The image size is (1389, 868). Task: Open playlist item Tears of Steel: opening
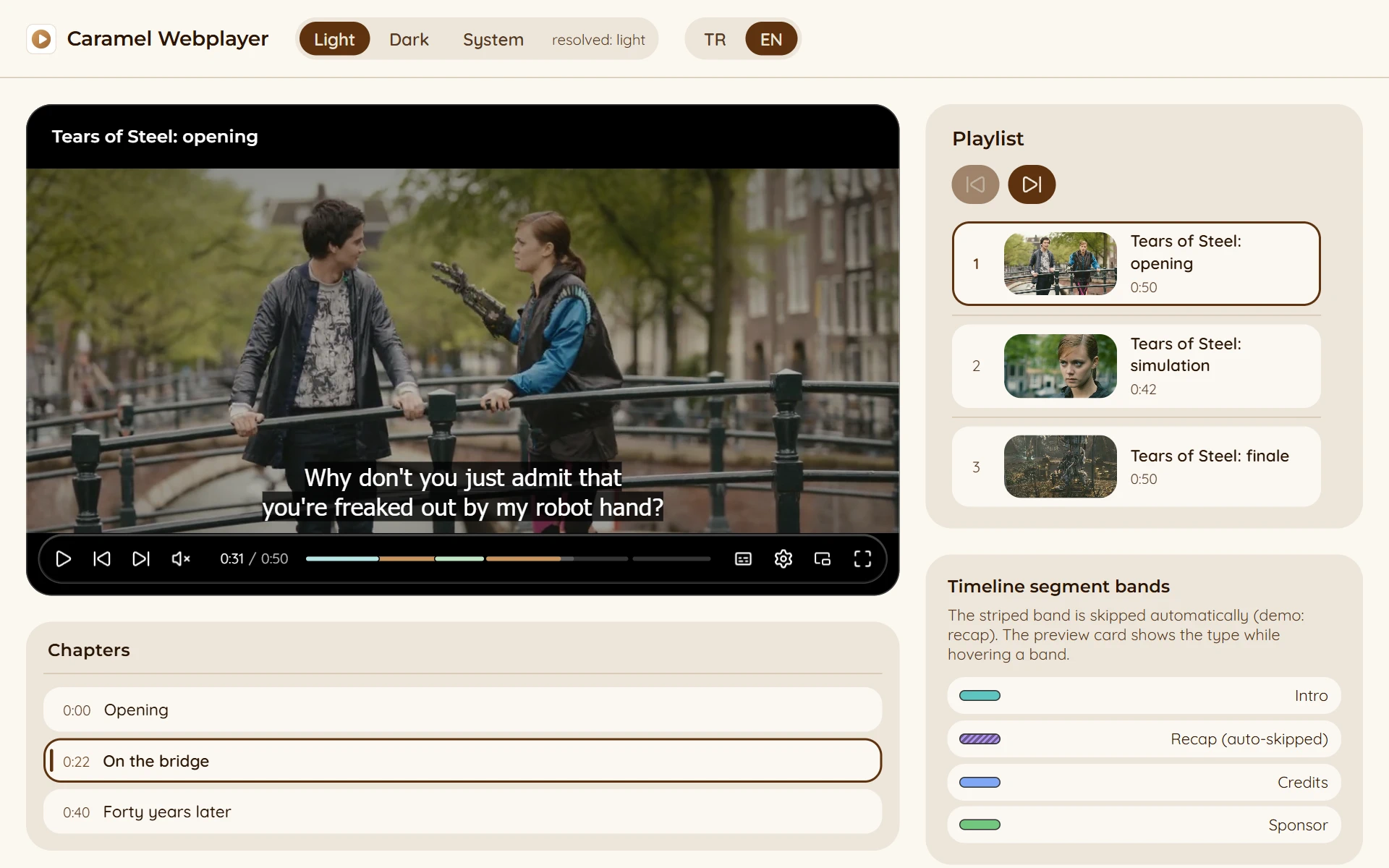1137,263
